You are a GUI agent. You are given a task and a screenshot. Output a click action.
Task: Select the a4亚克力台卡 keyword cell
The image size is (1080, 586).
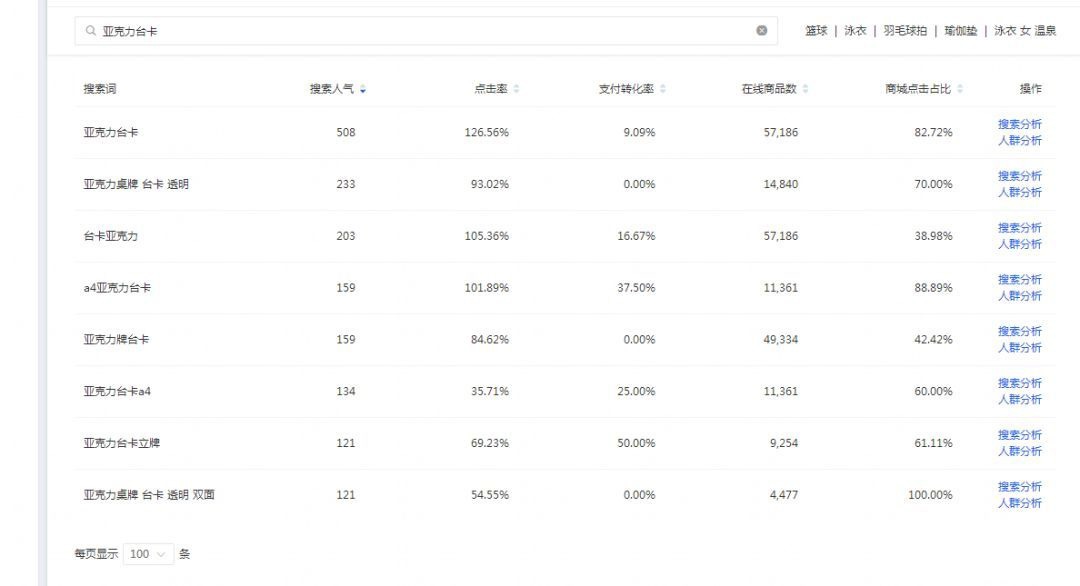[117, 288]
